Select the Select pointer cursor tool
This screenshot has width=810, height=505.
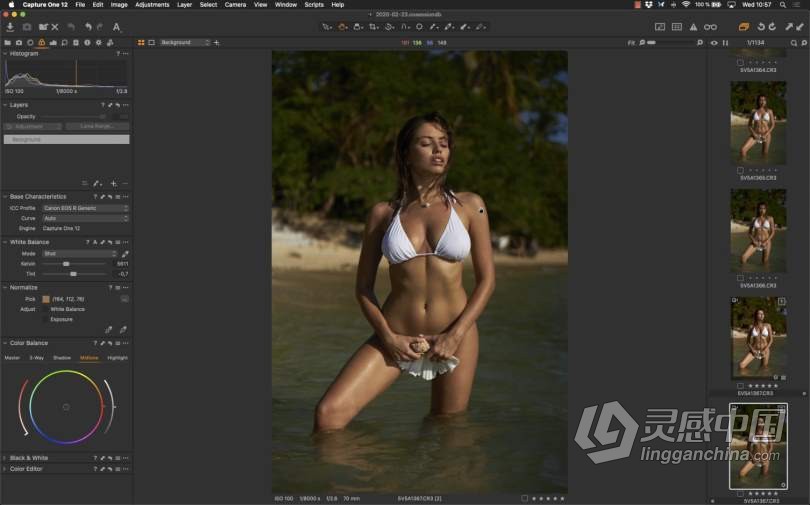point(326,27)
